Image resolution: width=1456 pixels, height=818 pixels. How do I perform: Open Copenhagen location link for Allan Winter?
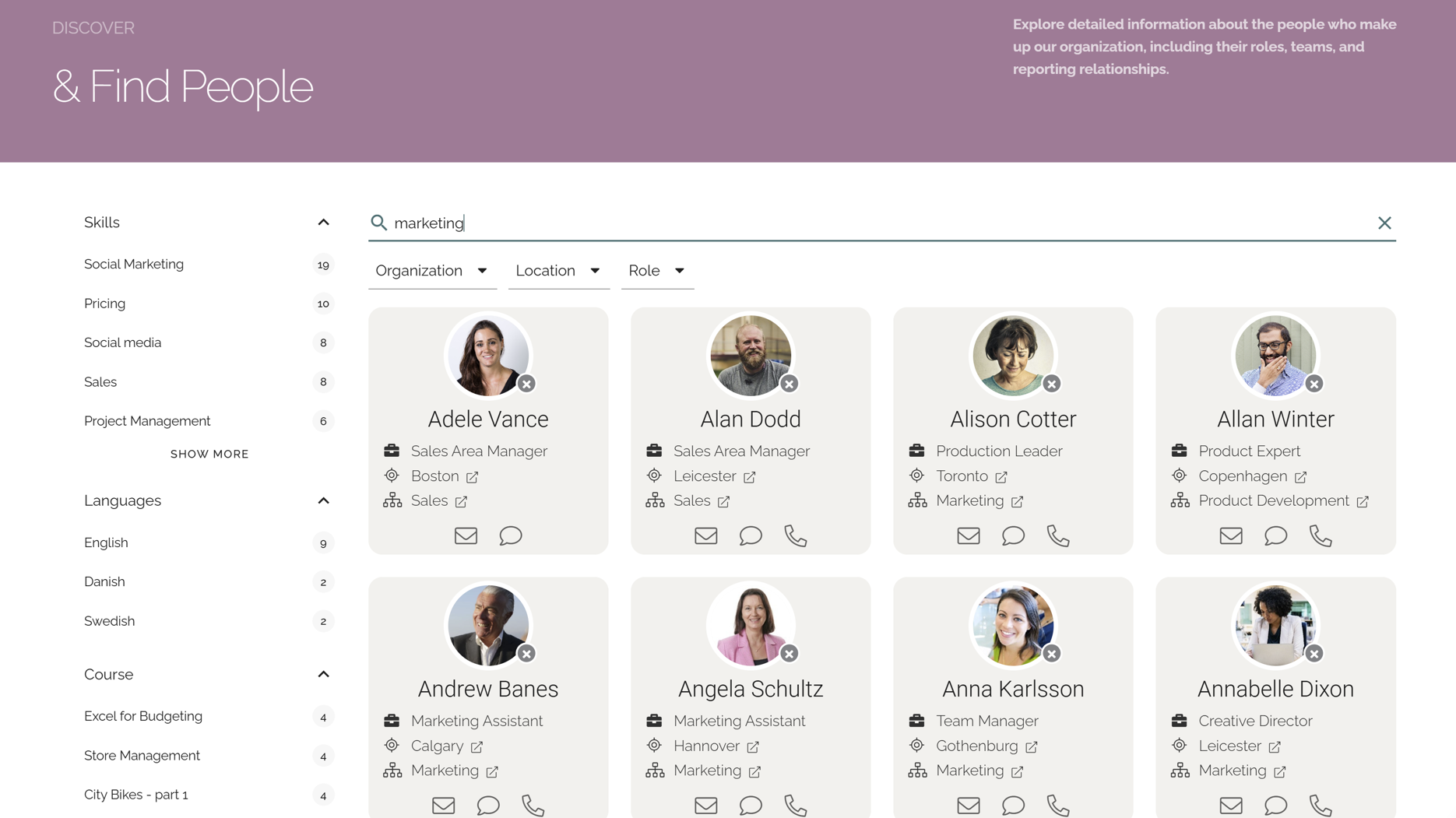[x=1300, y=476]
